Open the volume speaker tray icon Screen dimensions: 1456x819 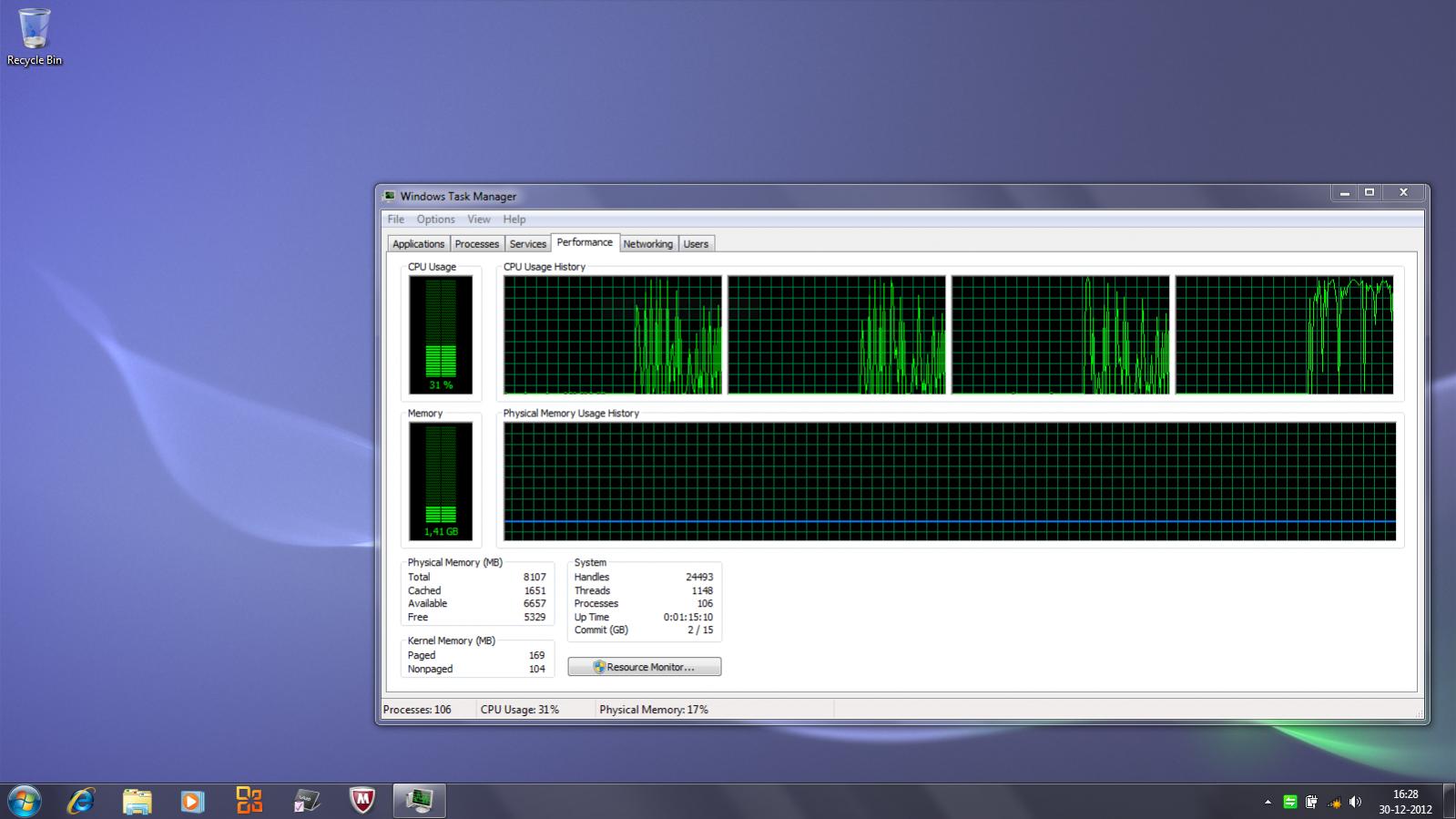click(x=1356, y=802)
